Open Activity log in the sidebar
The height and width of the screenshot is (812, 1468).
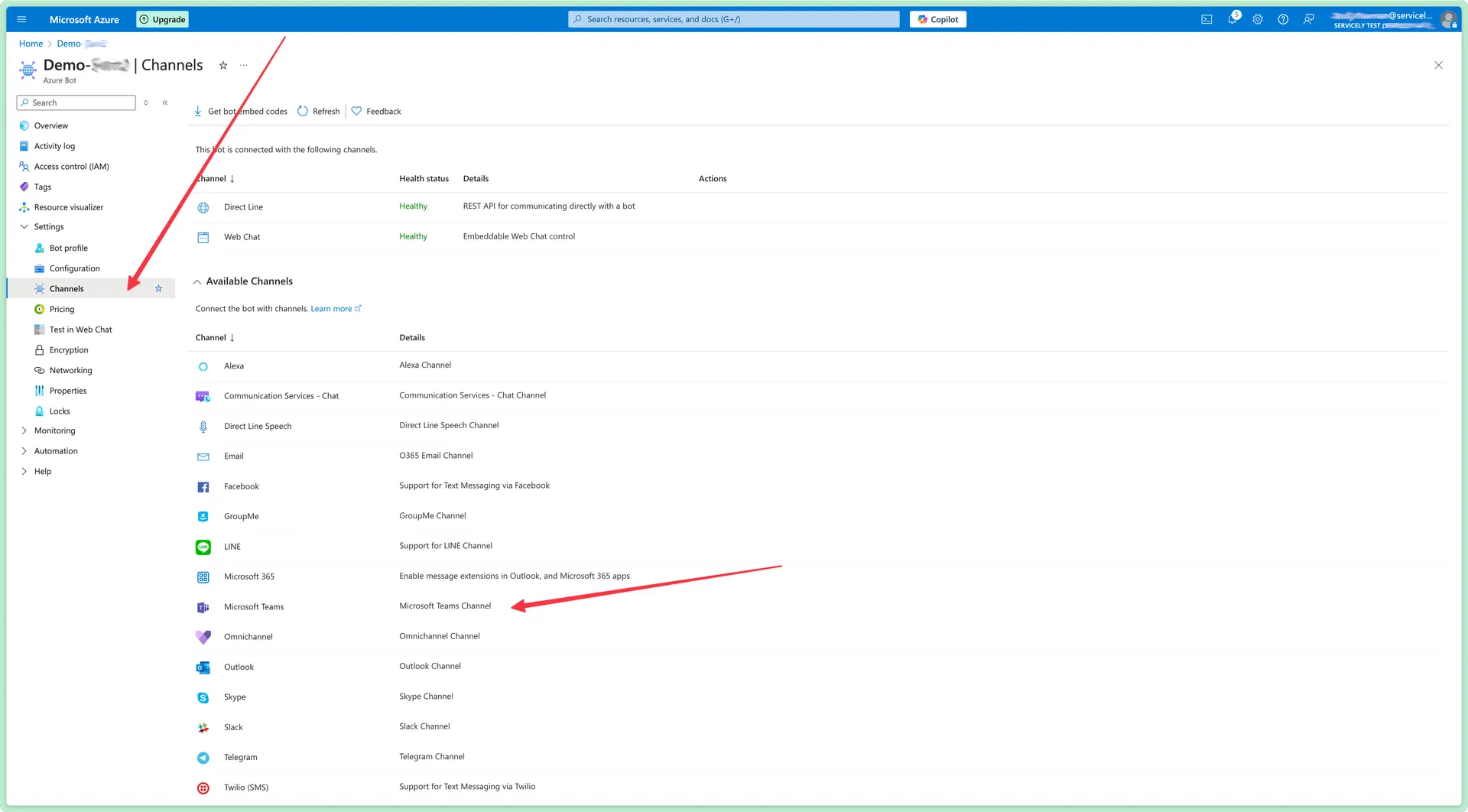click(x=54, y=146)
